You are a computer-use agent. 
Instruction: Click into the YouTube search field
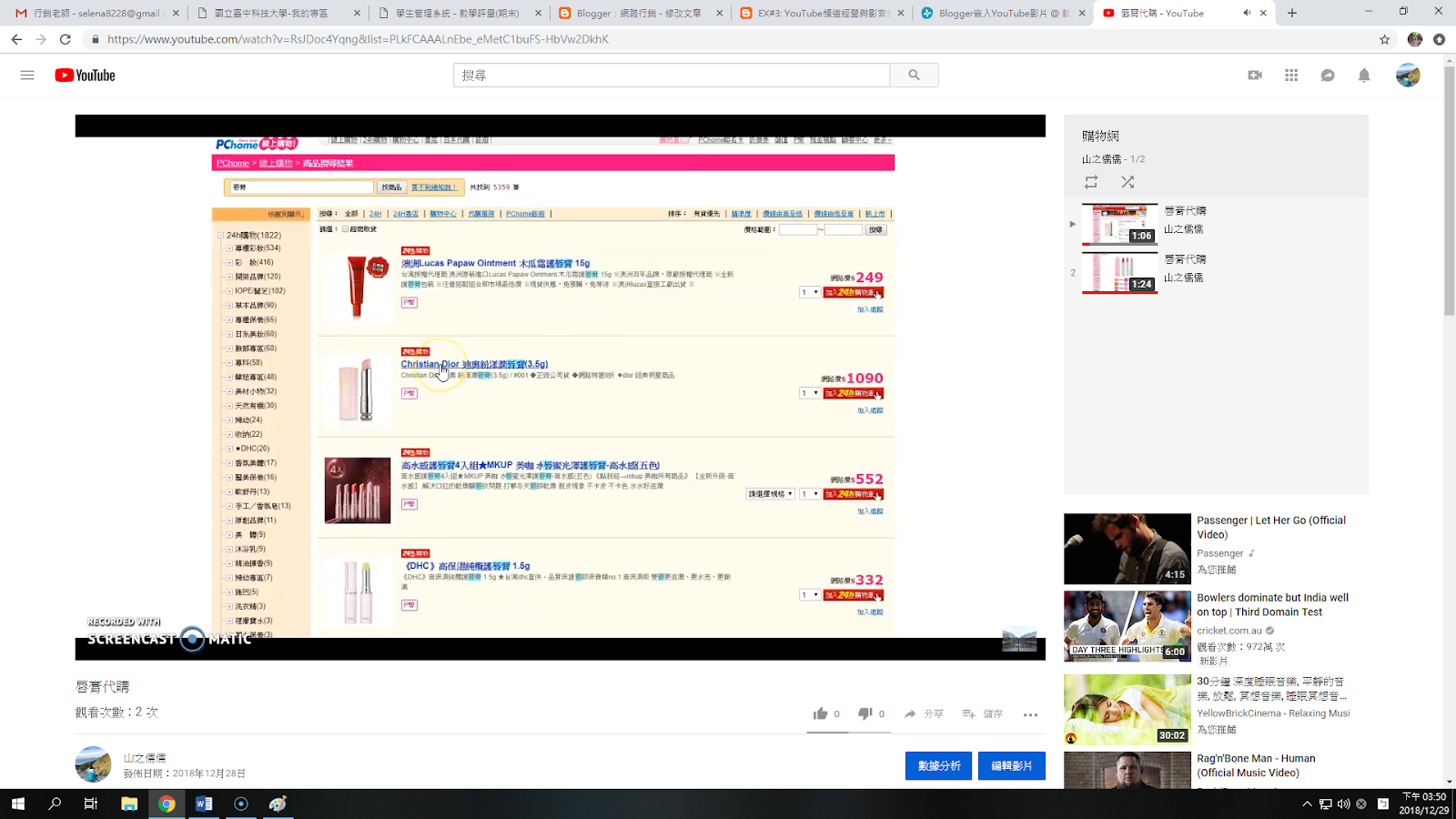pyautogui.click(x=672, y=76)
